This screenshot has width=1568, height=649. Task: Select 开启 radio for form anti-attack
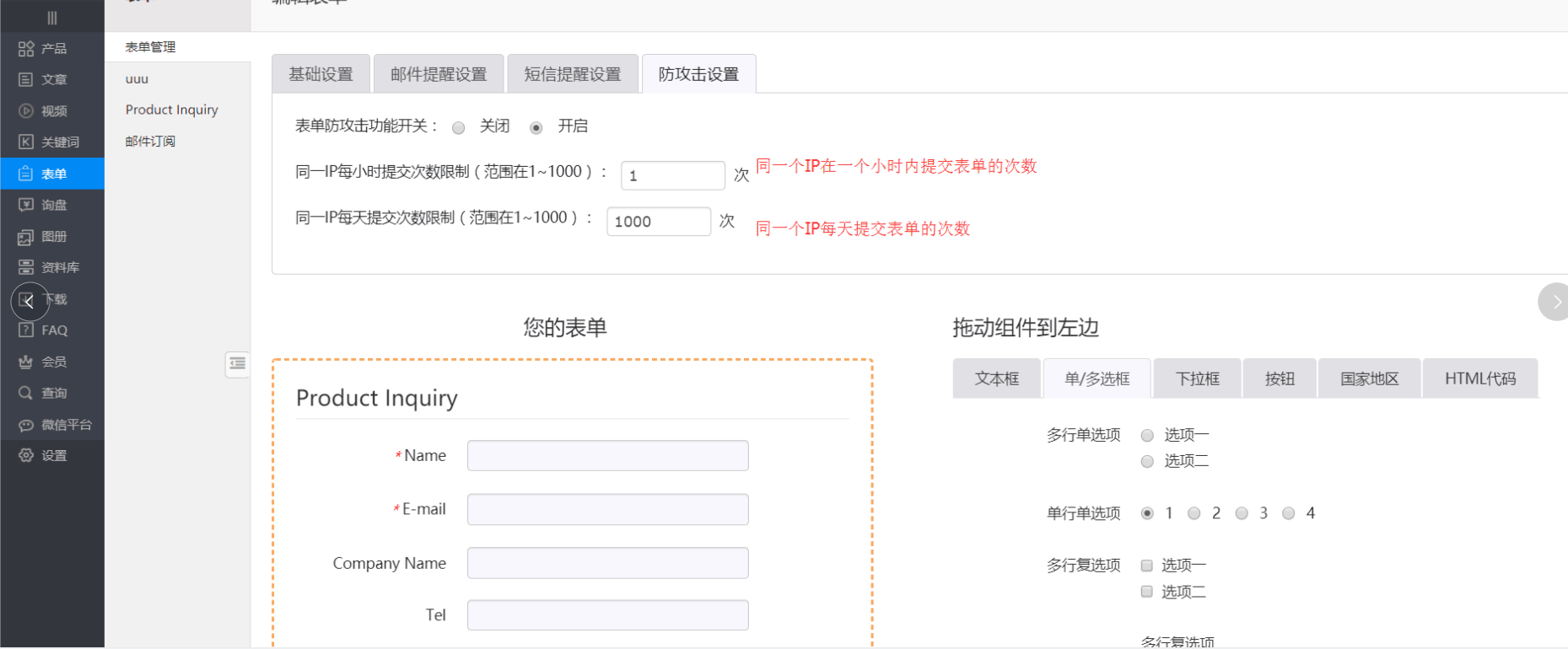536,128
